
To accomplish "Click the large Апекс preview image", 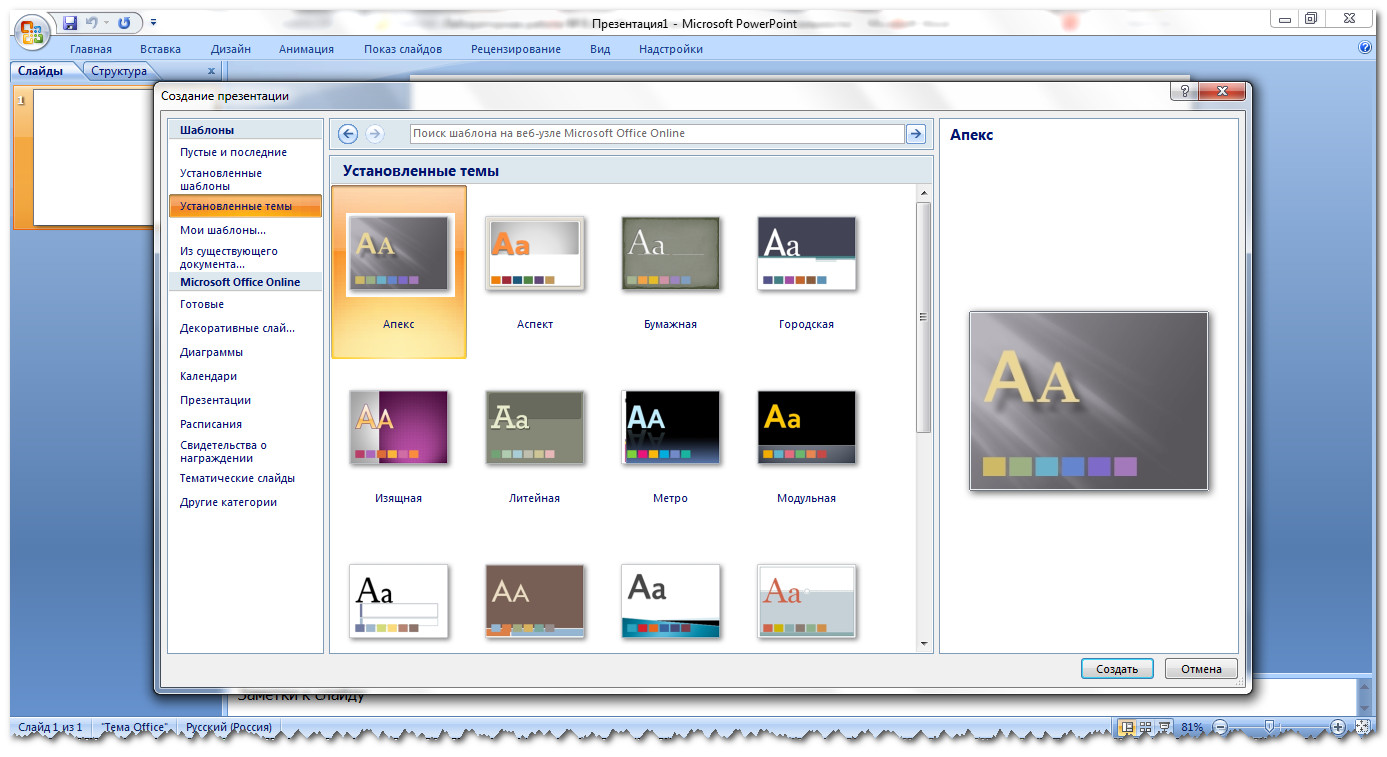I will click(1088, 401).
